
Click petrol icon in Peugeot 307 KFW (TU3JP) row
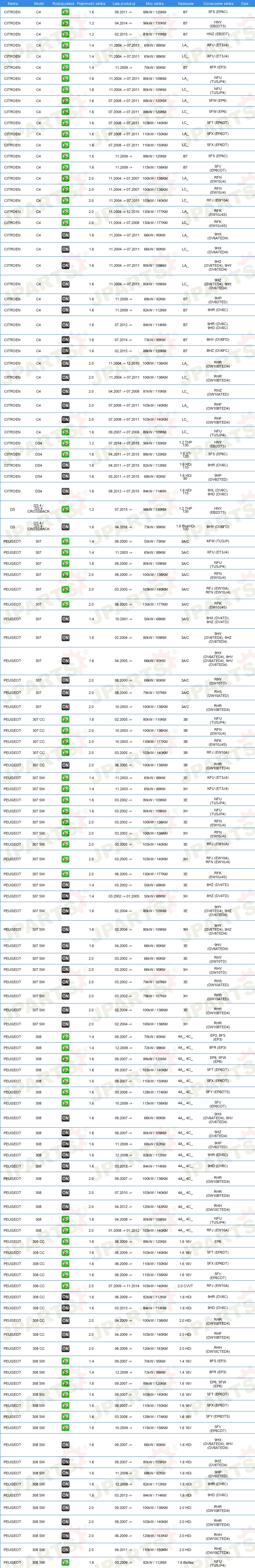(x=65, y=541)
